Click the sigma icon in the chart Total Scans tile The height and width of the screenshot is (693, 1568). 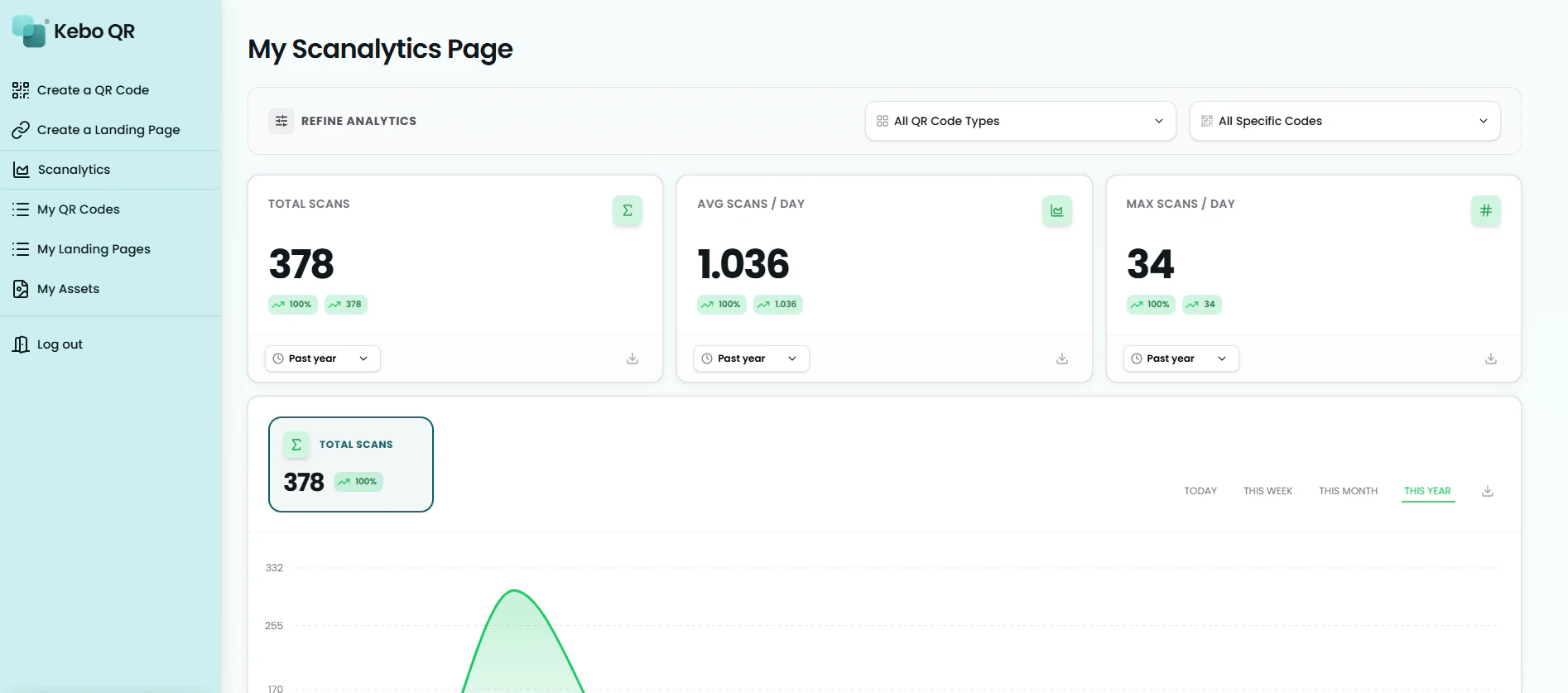click(x=296, y=445)
